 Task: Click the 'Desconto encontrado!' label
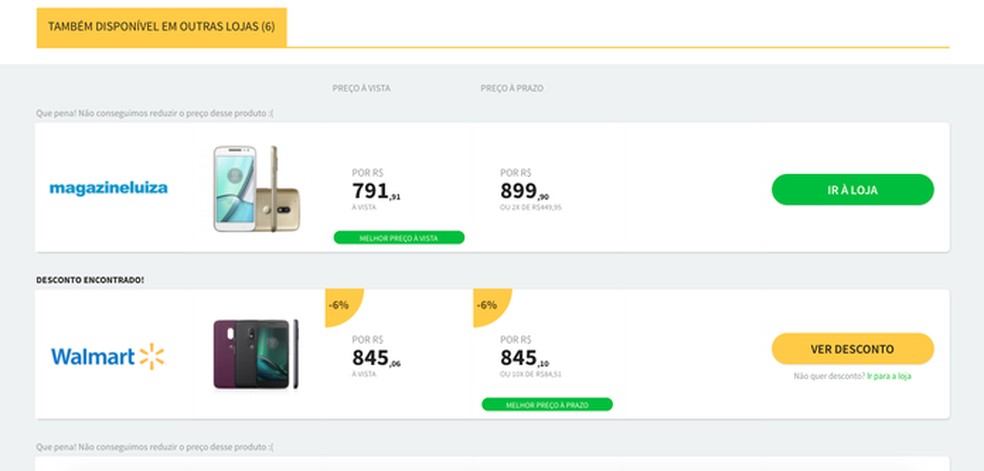coord(90,280)
